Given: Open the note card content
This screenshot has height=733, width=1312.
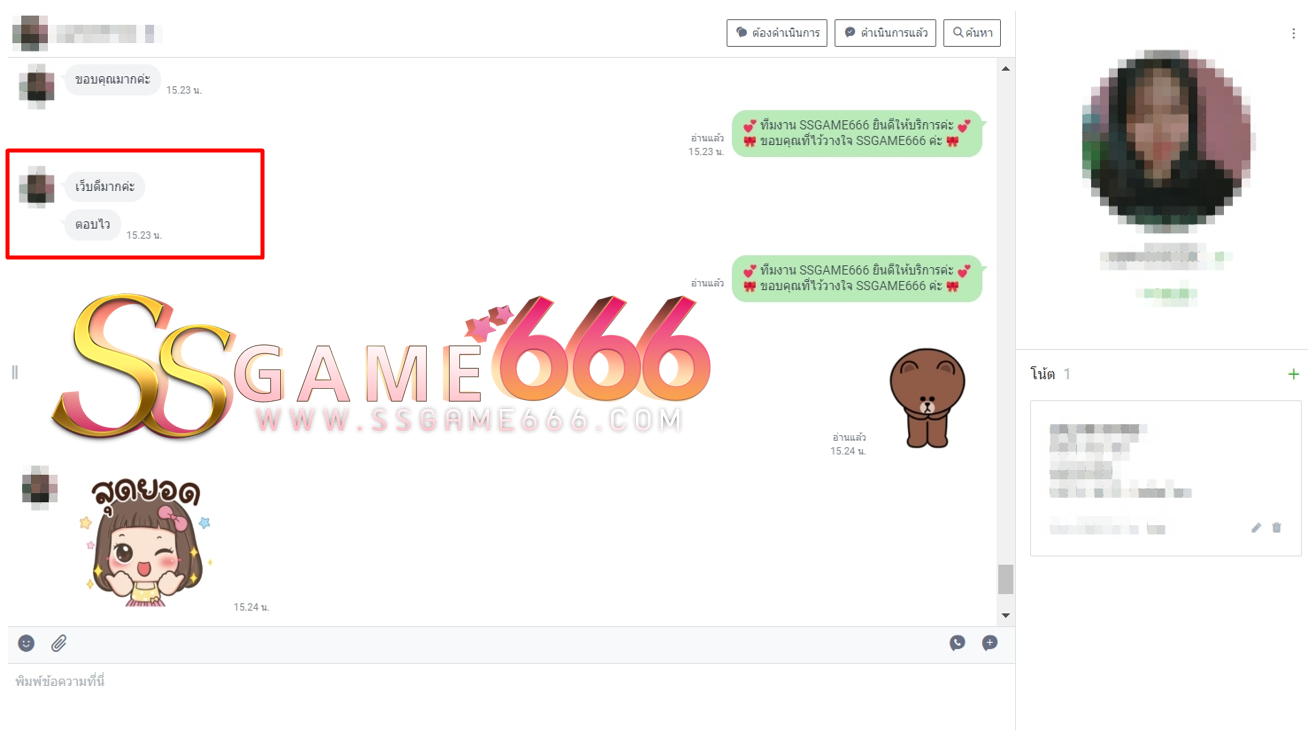Looking at the screenshot, I should pos(1166,478).
